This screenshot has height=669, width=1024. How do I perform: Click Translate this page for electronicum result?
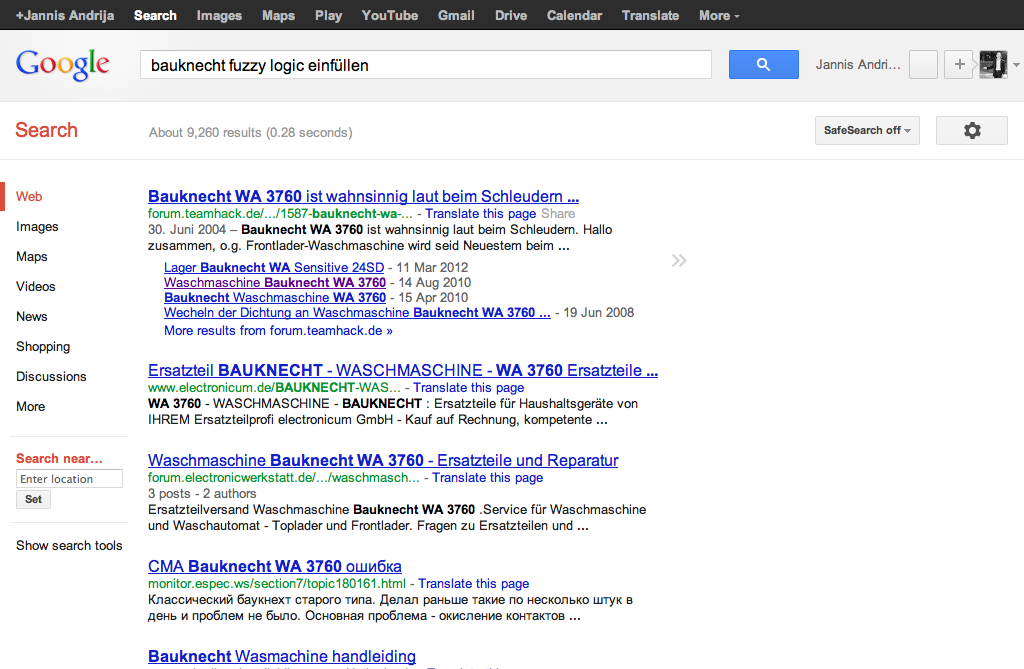[x=468, y=387]
